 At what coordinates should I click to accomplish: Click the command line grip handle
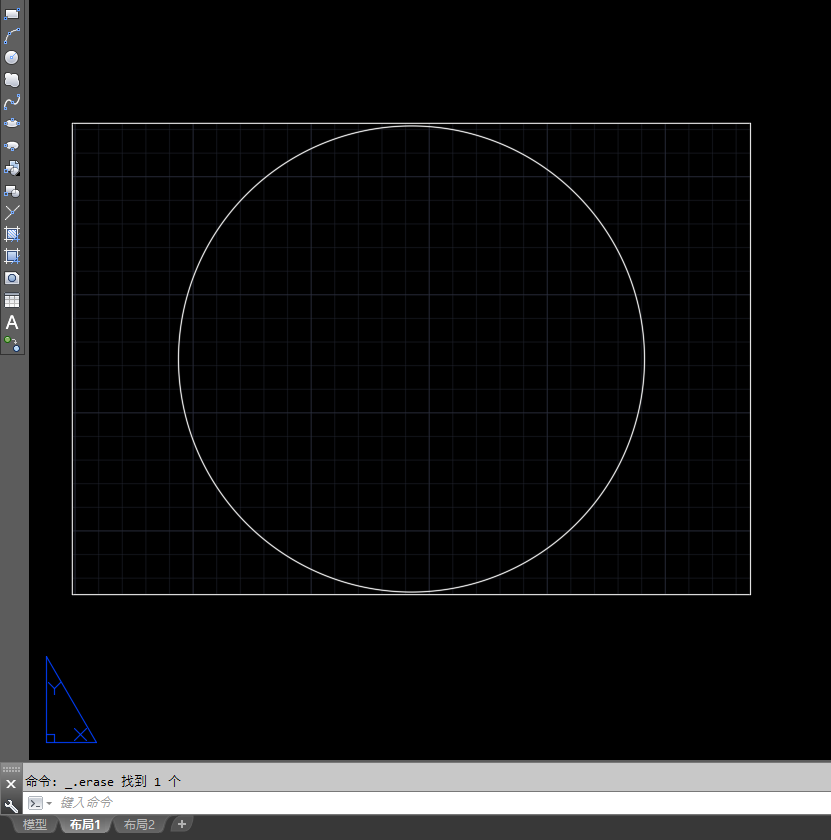point(11,769)
